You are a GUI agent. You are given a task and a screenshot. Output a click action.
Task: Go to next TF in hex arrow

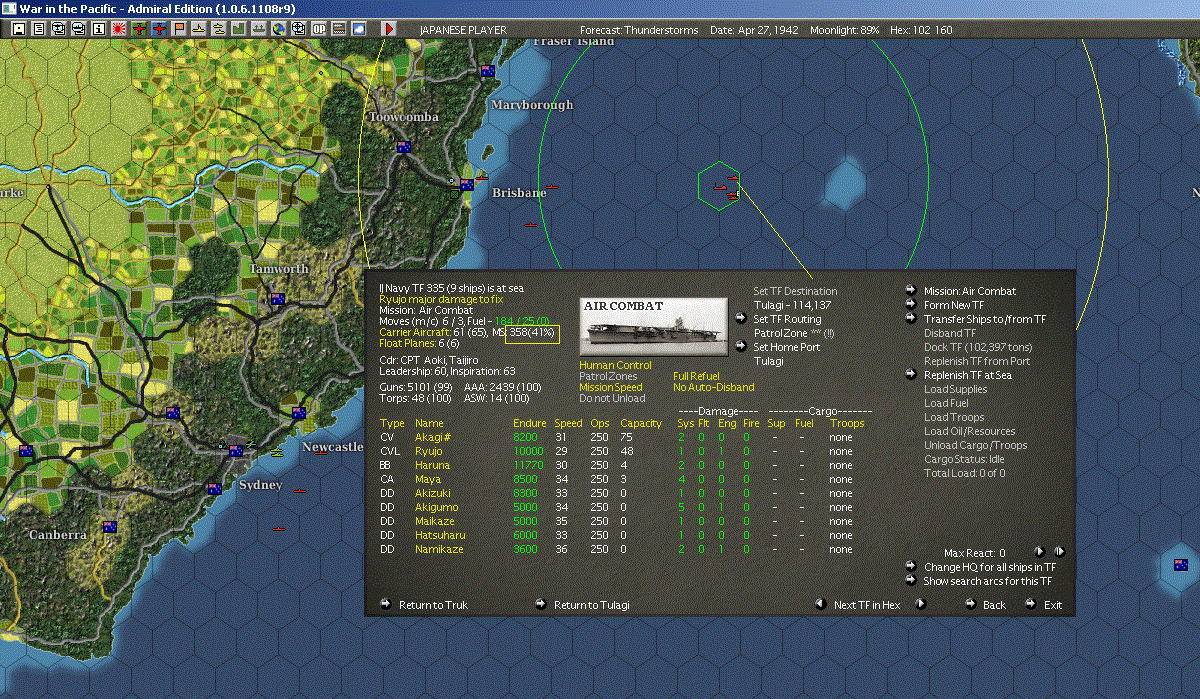pyautogui.click(x=921, y=604)
